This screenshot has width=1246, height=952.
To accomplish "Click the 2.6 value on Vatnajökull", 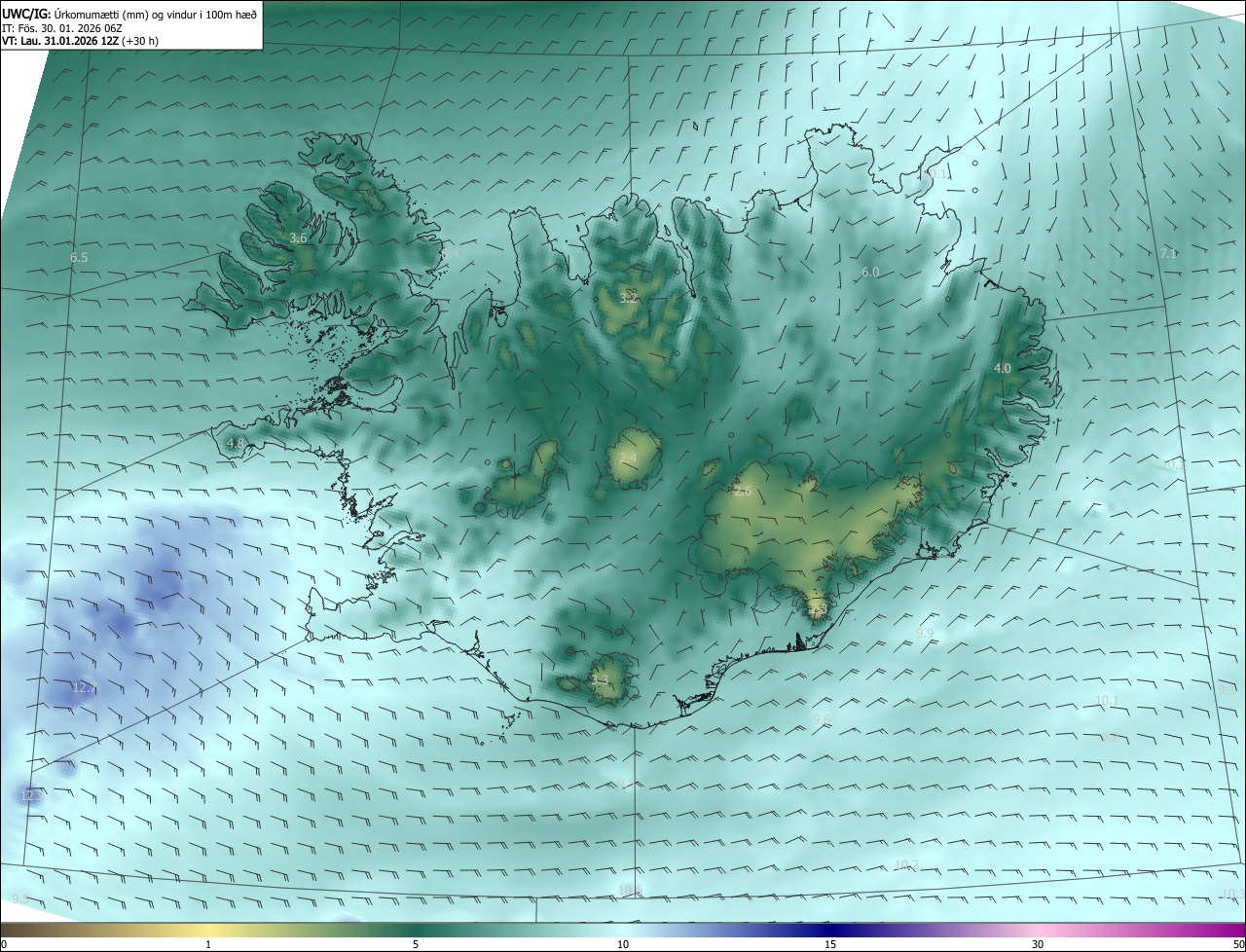I will 743,491.
